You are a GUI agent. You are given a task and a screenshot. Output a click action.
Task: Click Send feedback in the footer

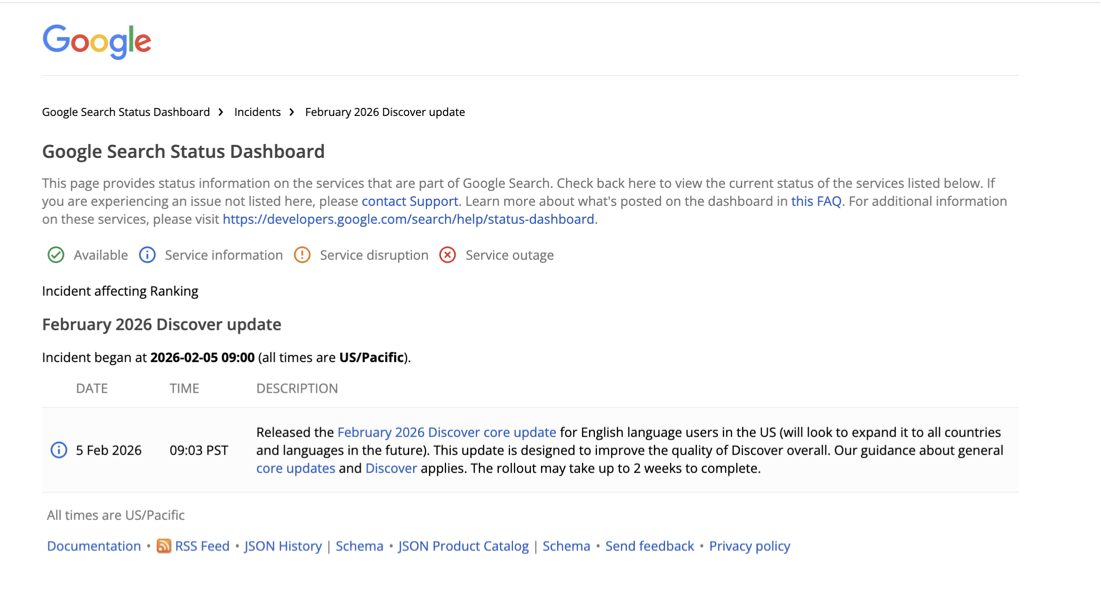click(x=649, y=546)
